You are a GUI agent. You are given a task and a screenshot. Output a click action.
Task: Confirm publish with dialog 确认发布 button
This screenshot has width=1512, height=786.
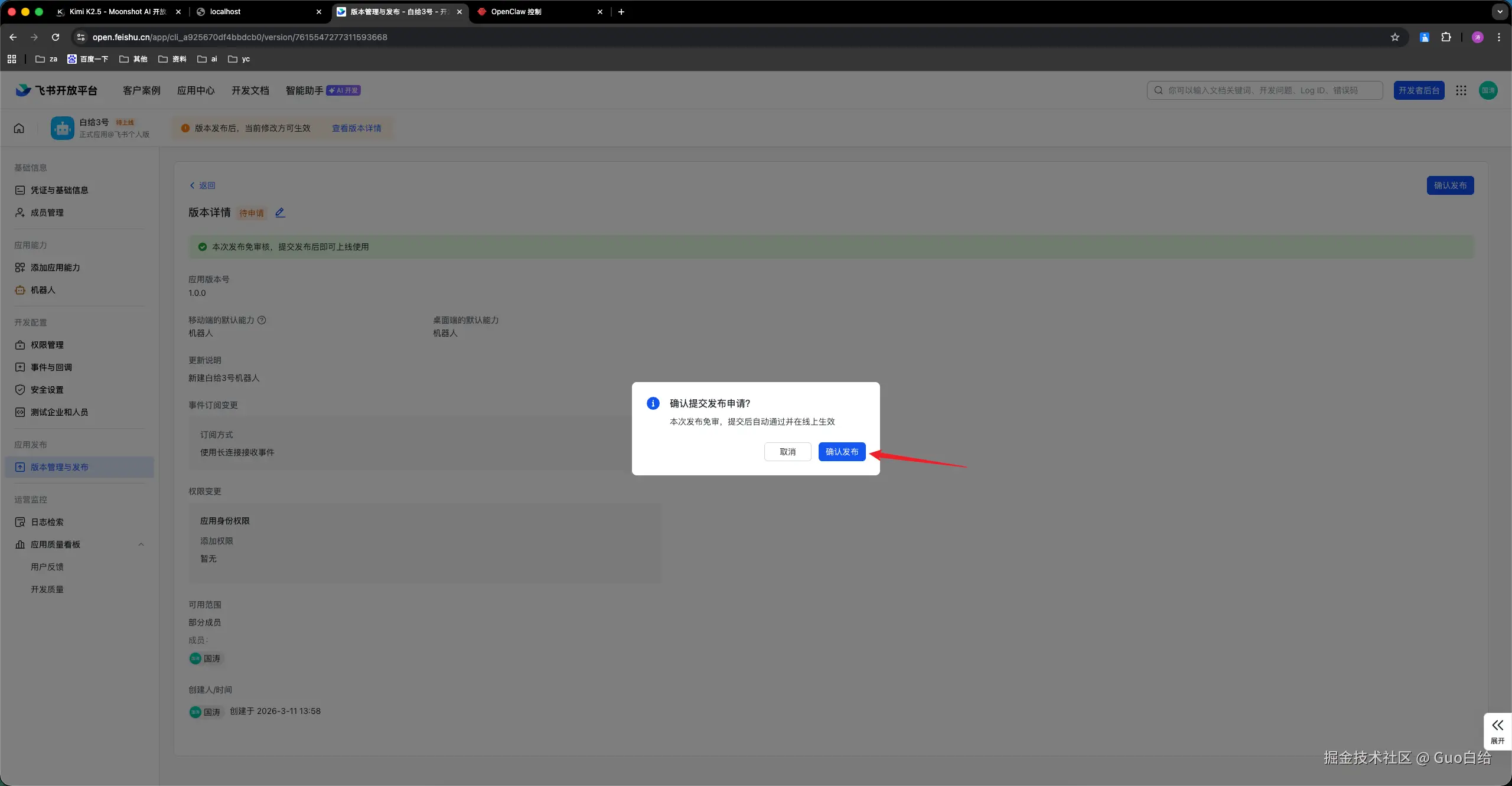click(x=842, y=452)
